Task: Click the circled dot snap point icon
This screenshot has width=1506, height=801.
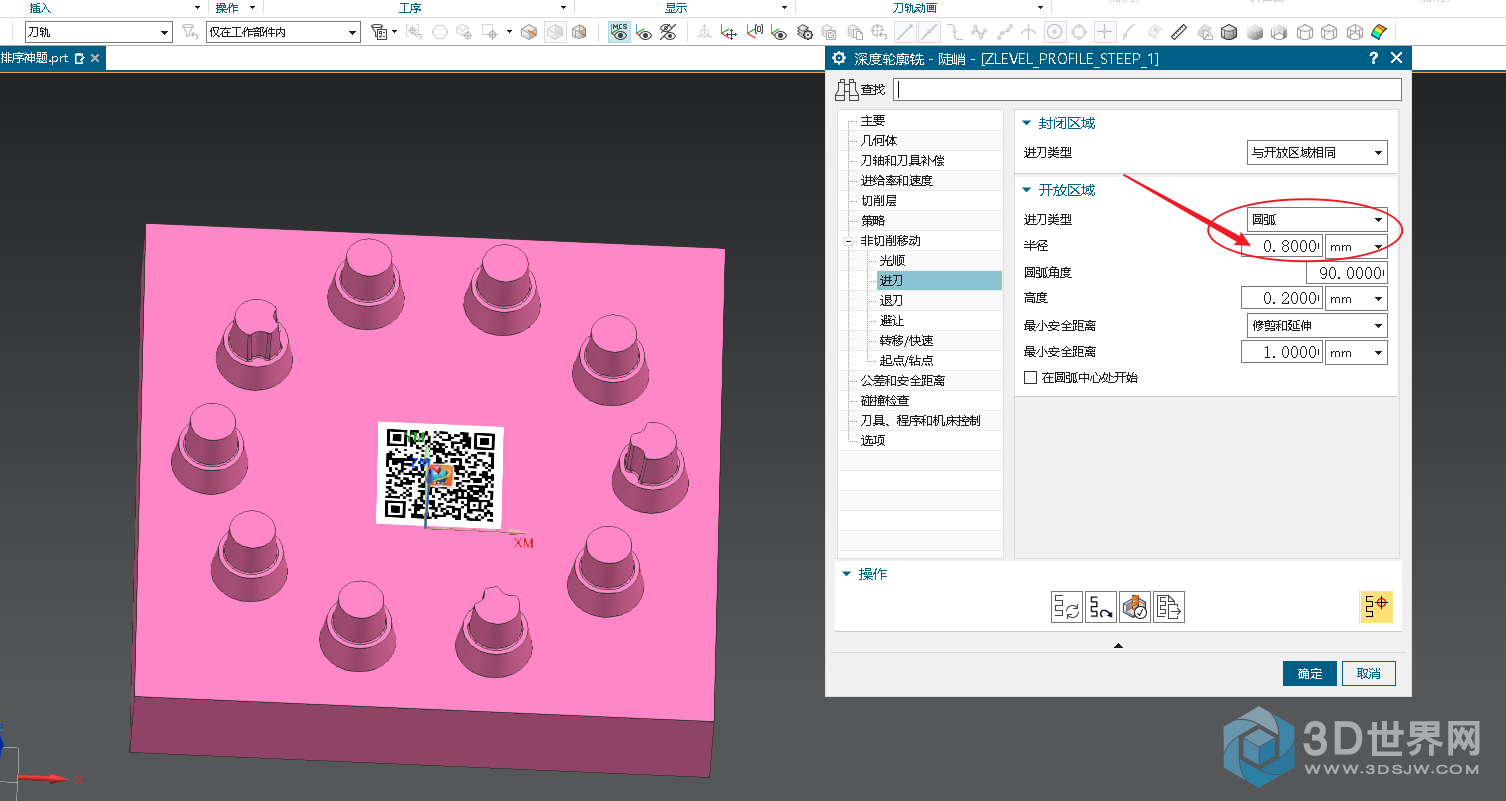Action: [x=1055, y=32]
